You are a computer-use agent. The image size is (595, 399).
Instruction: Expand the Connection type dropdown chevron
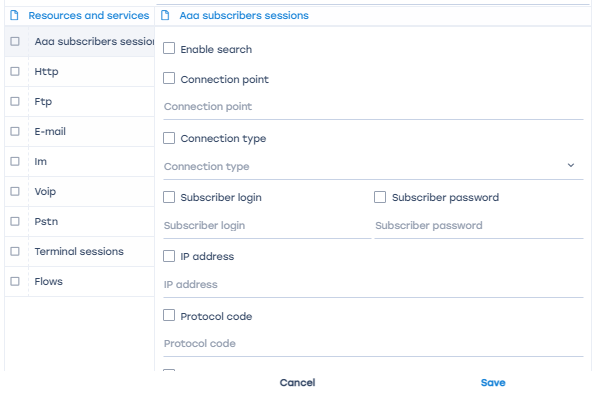point(571,165)
